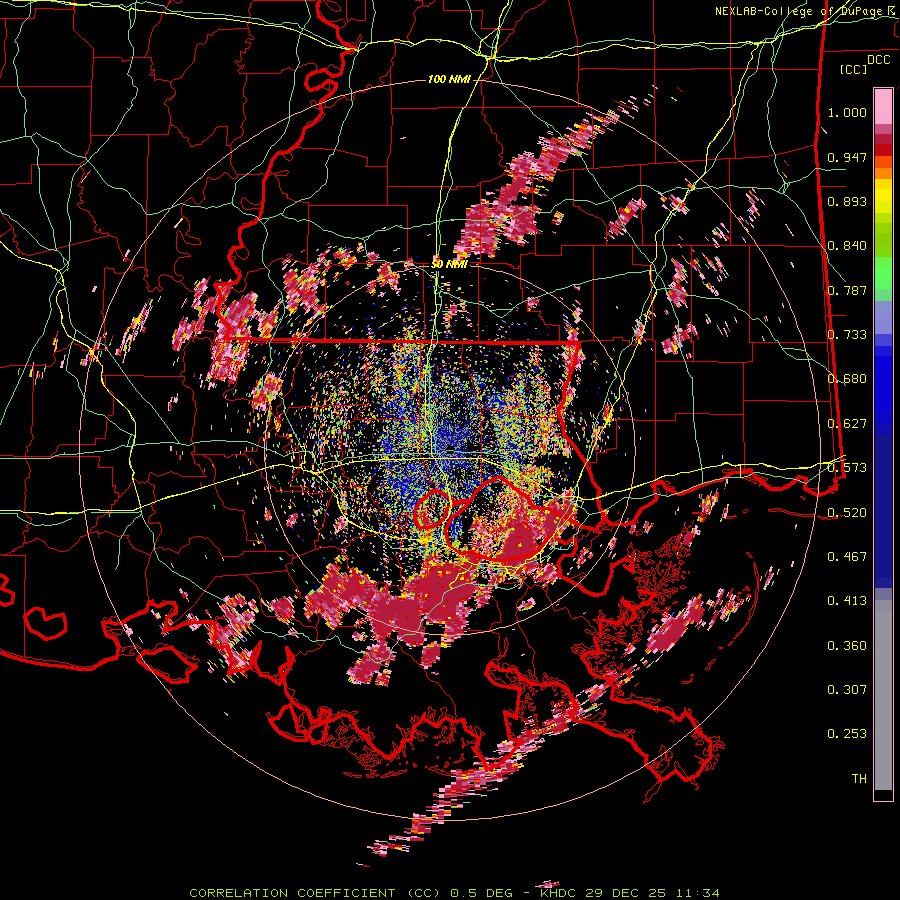The height and width of the screenshot is (900, 900).
Task: Click the 1.000 value on the color scale
Action: click(847, 112)
